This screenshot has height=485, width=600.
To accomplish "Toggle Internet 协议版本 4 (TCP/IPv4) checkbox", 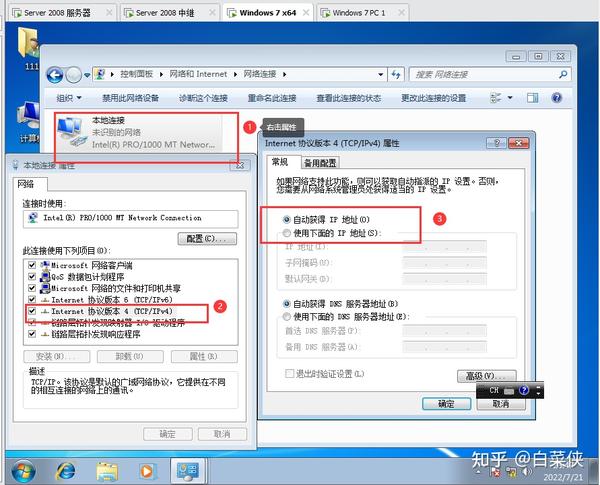I will [x=32, y=311].
